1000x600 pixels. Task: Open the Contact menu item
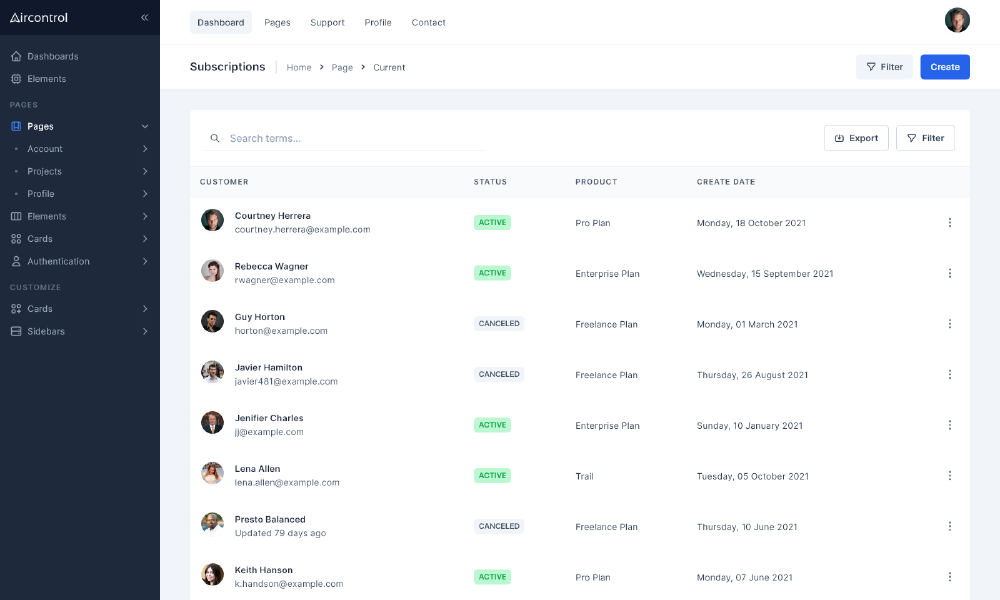pyautogui.click(x=428, y=22)
